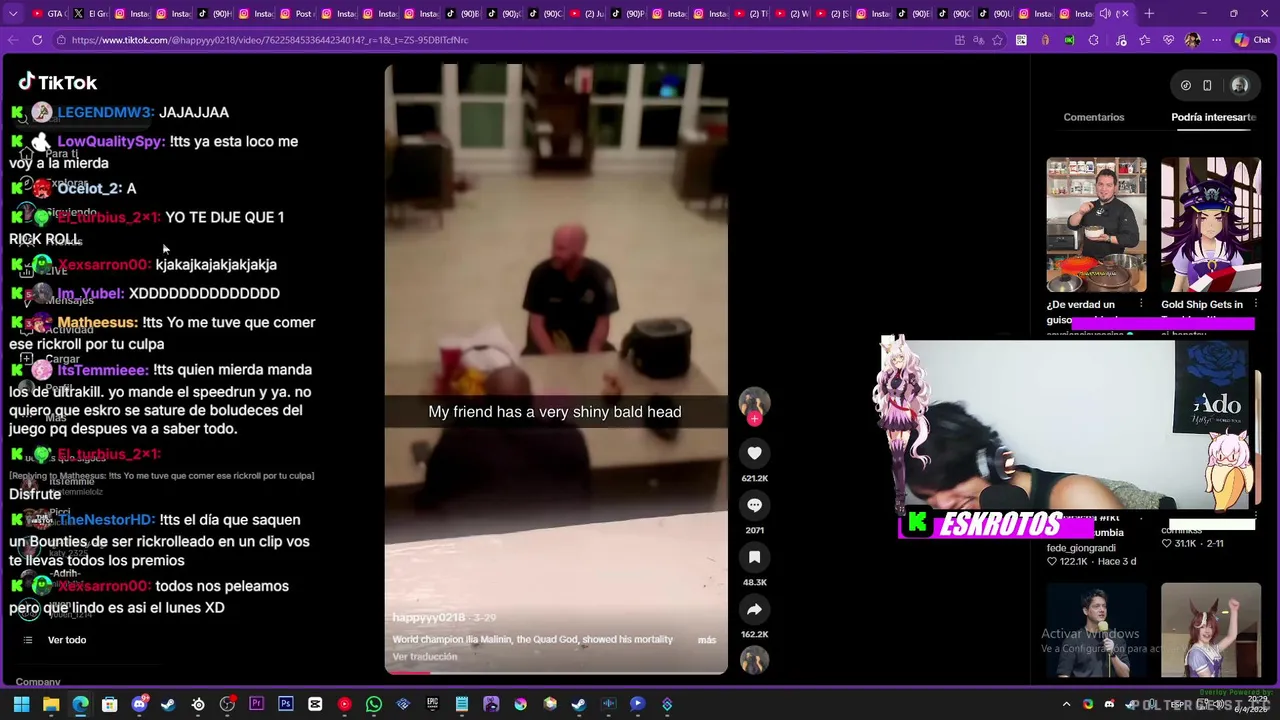Close the active TikTok tab
Screen dimensions: 1280x720
(x=1125, y=14)
